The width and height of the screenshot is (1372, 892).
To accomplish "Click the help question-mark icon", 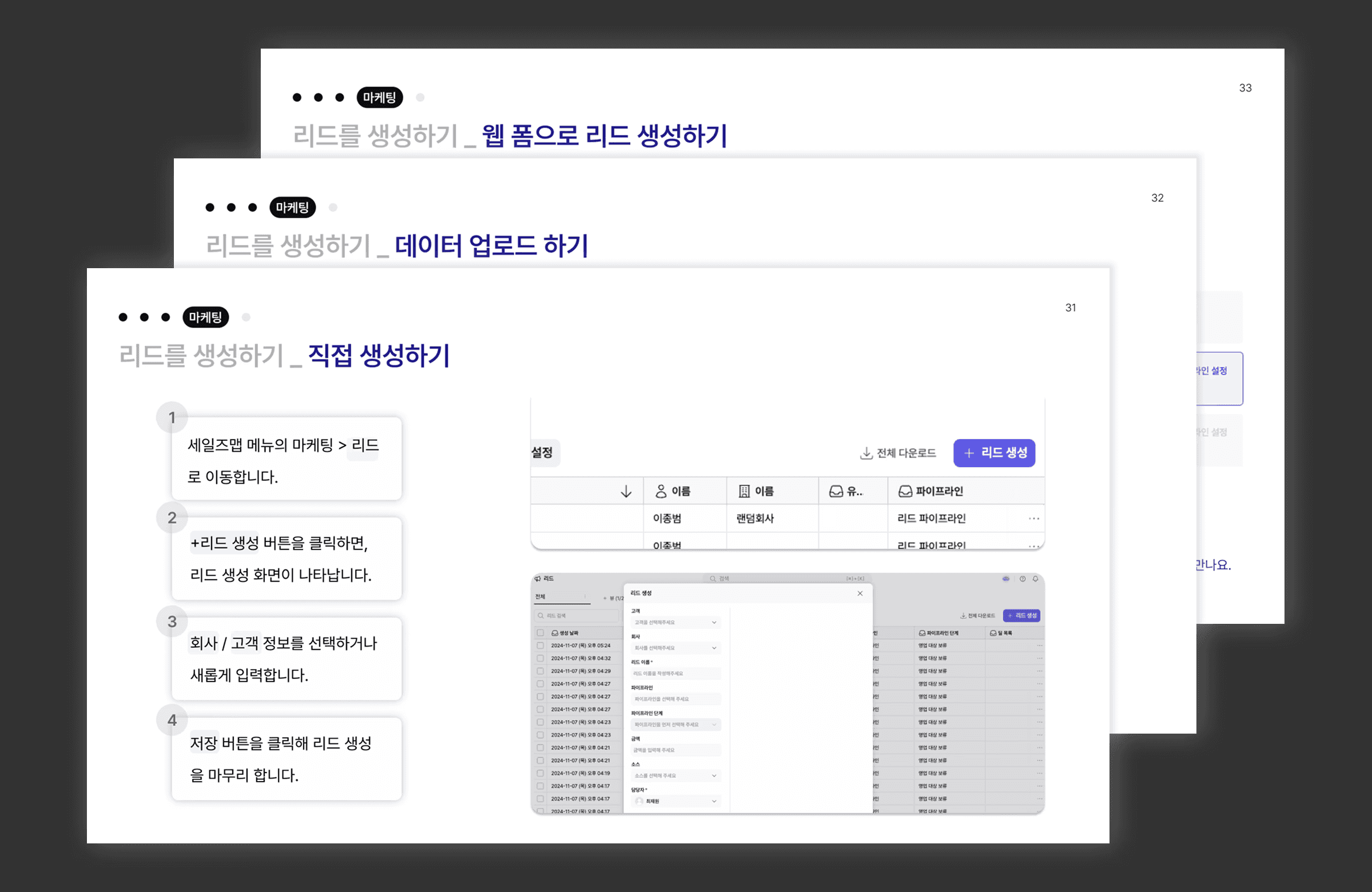I will (1022, 579).
